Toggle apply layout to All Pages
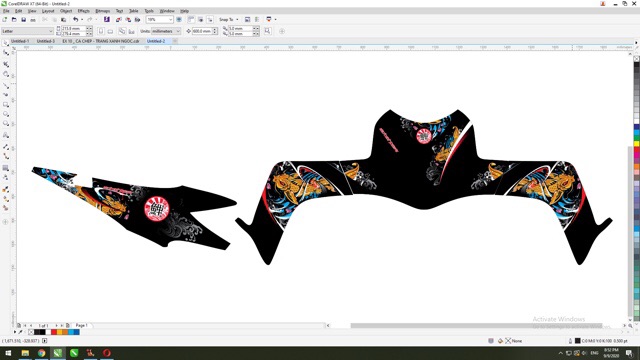The image size is (640, 360). tap(122, 31)
